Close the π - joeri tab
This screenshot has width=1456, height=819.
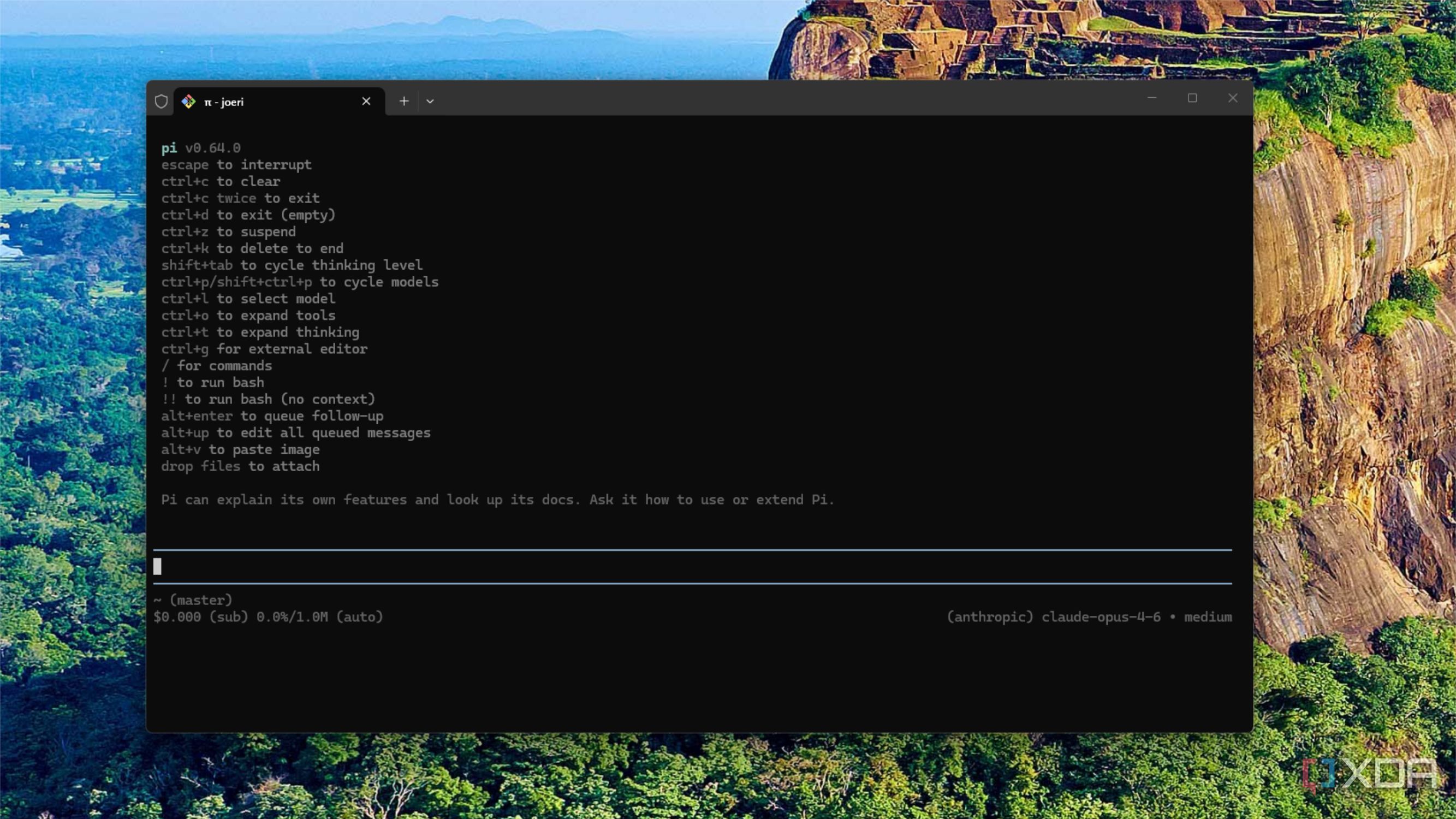coord(366,101)
